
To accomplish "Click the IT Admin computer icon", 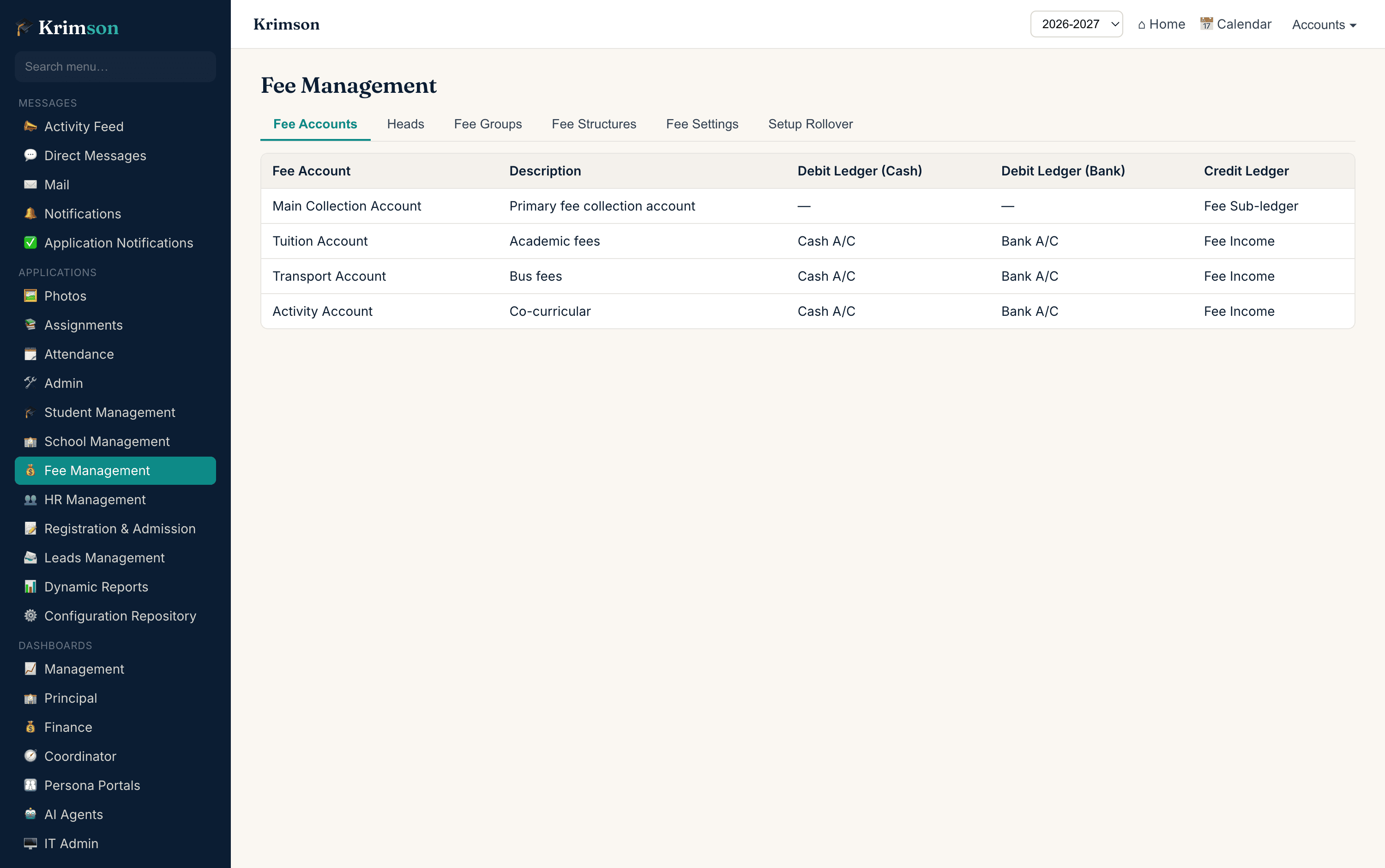I will (30, 844).
